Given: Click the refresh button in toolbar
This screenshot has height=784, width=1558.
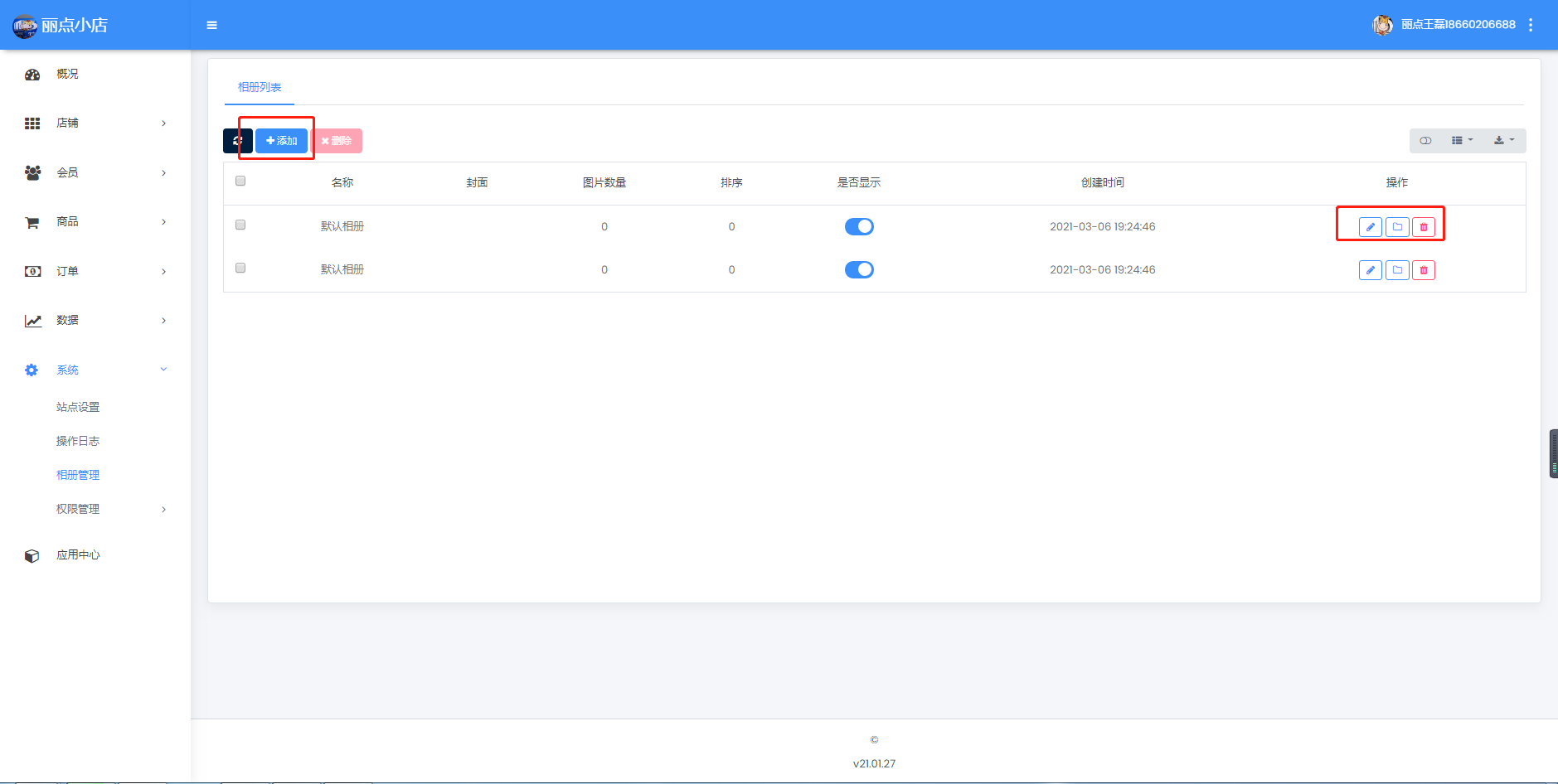Looking at the screenshot, I should [237, 141].
